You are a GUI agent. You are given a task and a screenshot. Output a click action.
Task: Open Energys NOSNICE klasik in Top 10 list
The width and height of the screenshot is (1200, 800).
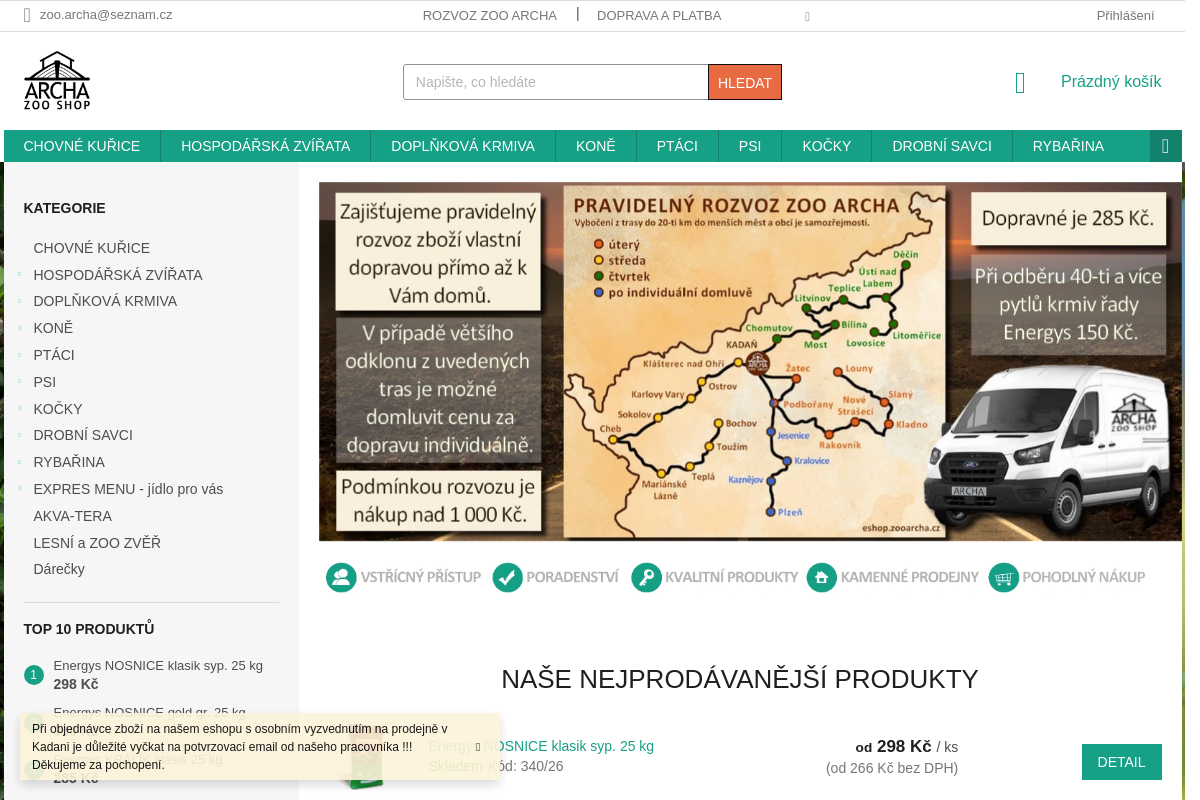(x=158, y=665)
